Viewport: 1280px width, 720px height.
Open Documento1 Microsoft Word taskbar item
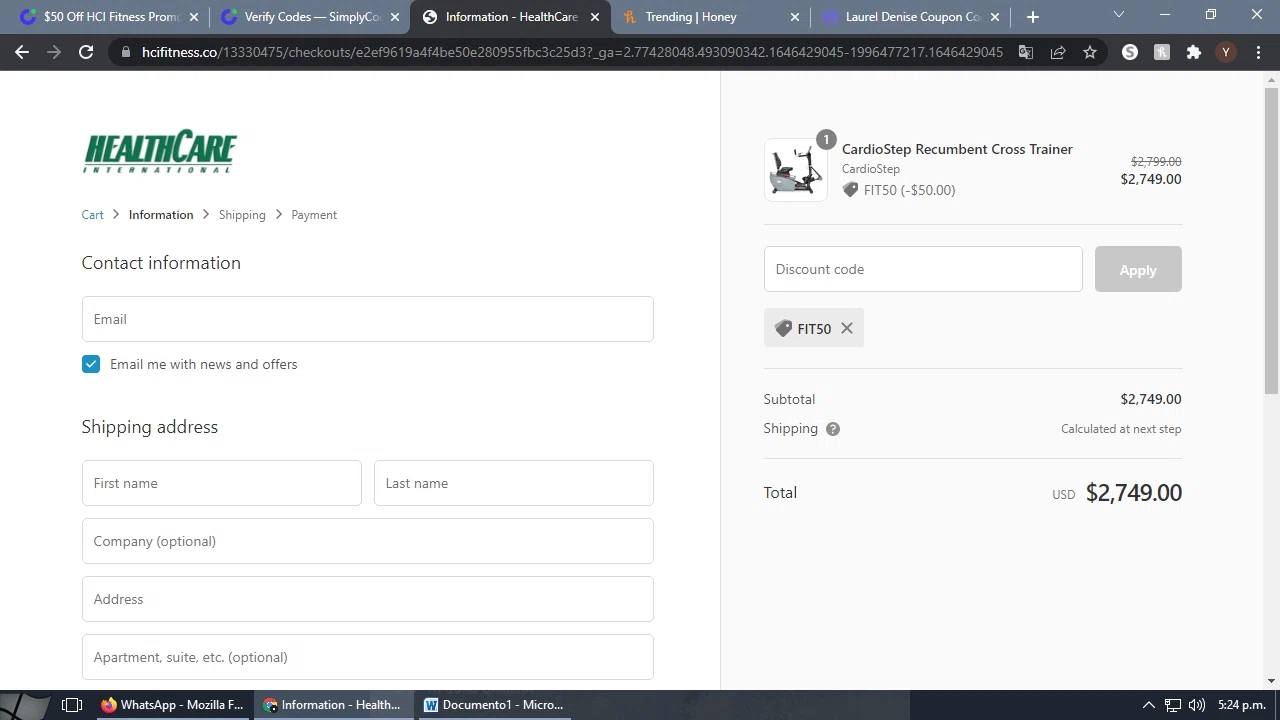click(x=494, y=705)
